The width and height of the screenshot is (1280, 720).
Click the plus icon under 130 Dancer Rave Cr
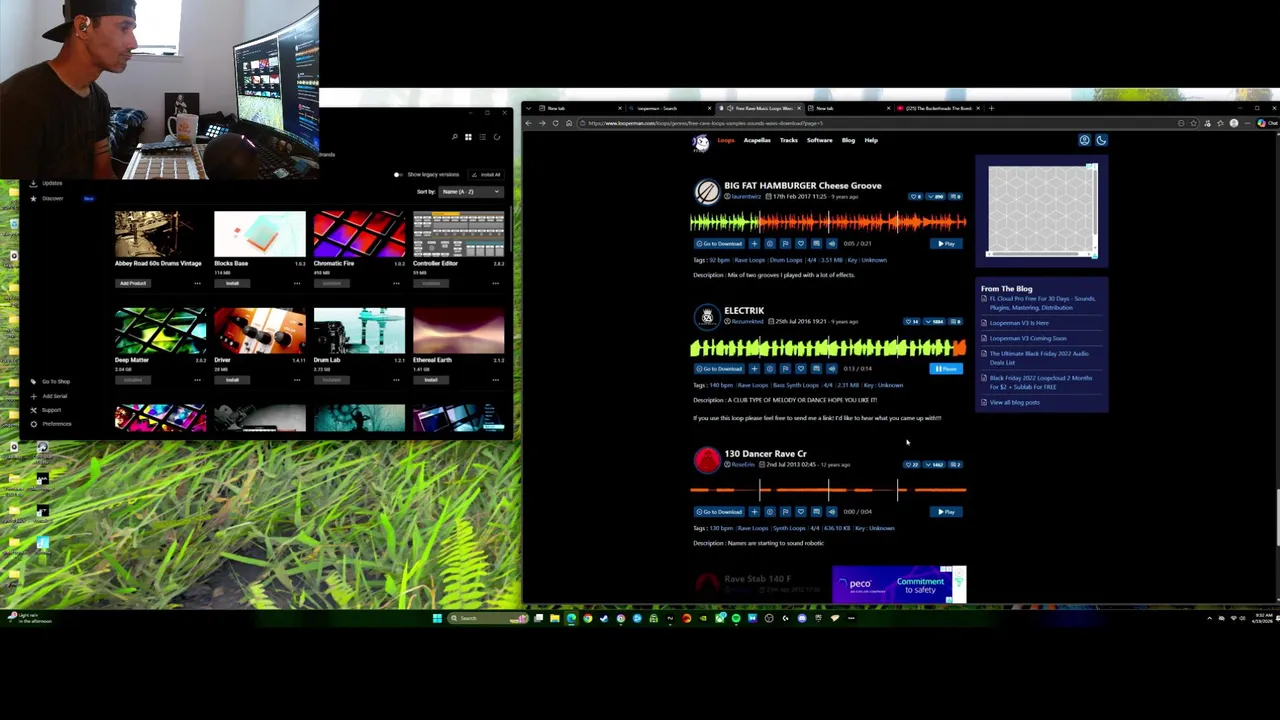(754, 511)
